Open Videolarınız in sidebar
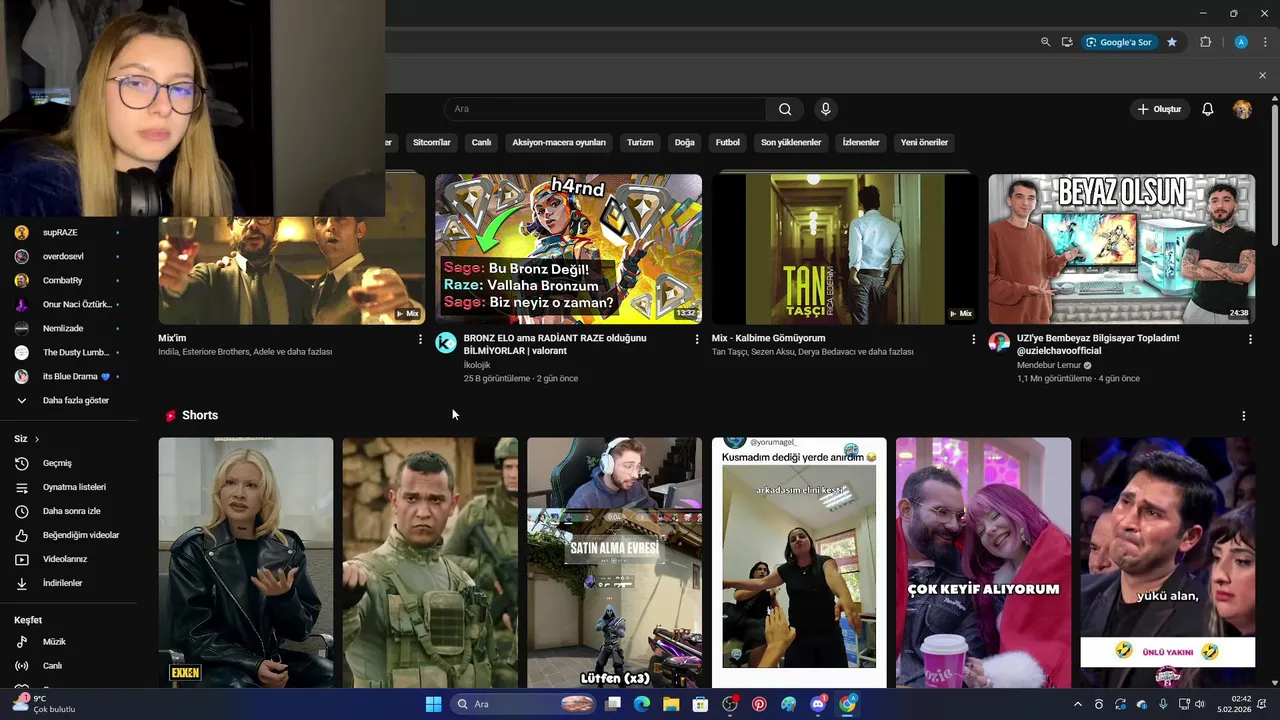This screenshot has height=720, width=1280. [x=68, y=559]
